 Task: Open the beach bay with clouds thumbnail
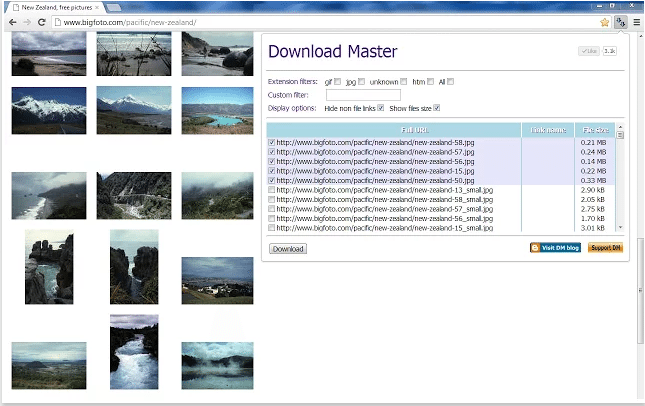(49, 54)
